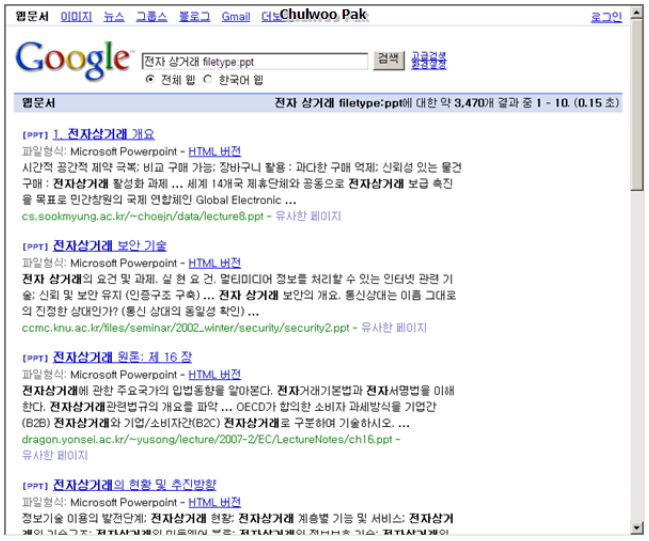Click the 웹문서 label in results bar
649x541 pixels.
(x=38, y=103)
